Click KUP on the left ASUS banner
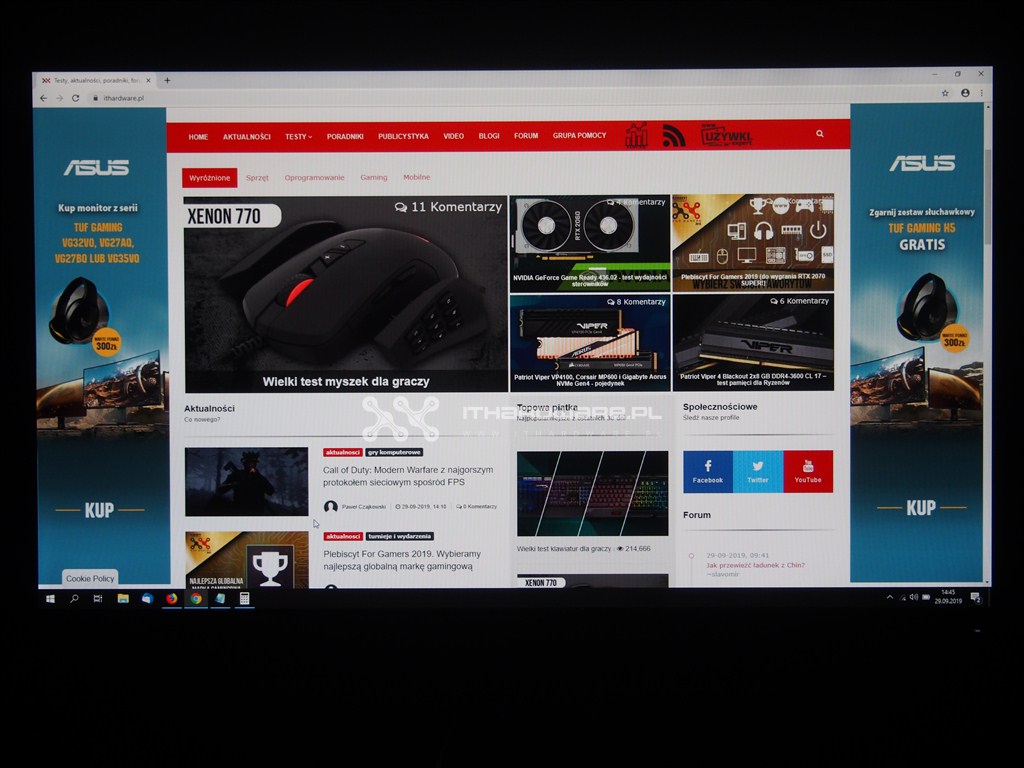This screenshot has width=1024, height=768. pyautogui.click(x=99, y=510)
